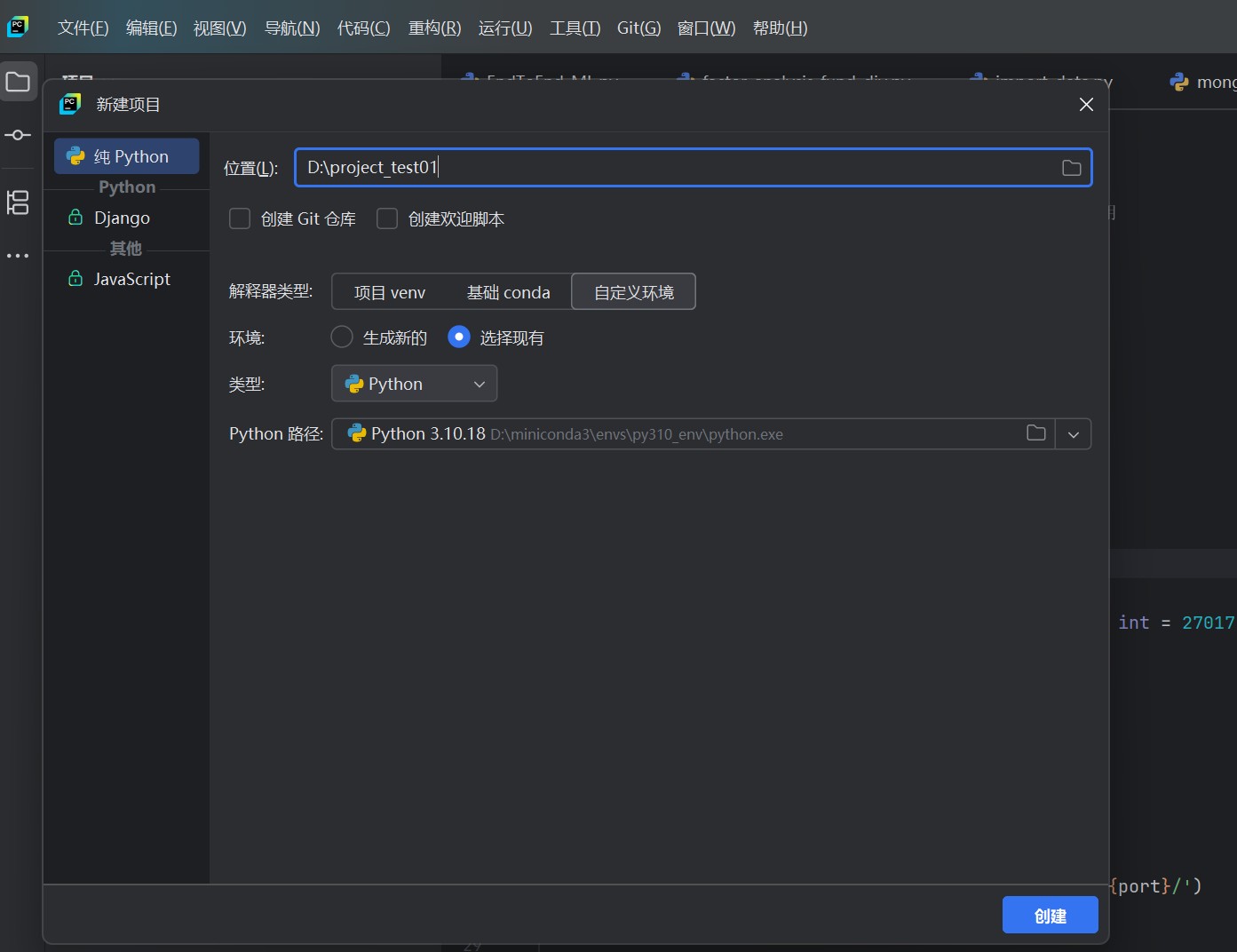The width and height of the screenshot is (1237, 952).
Task: Open the 类型 Python dropdown
Action: (414, 384)
